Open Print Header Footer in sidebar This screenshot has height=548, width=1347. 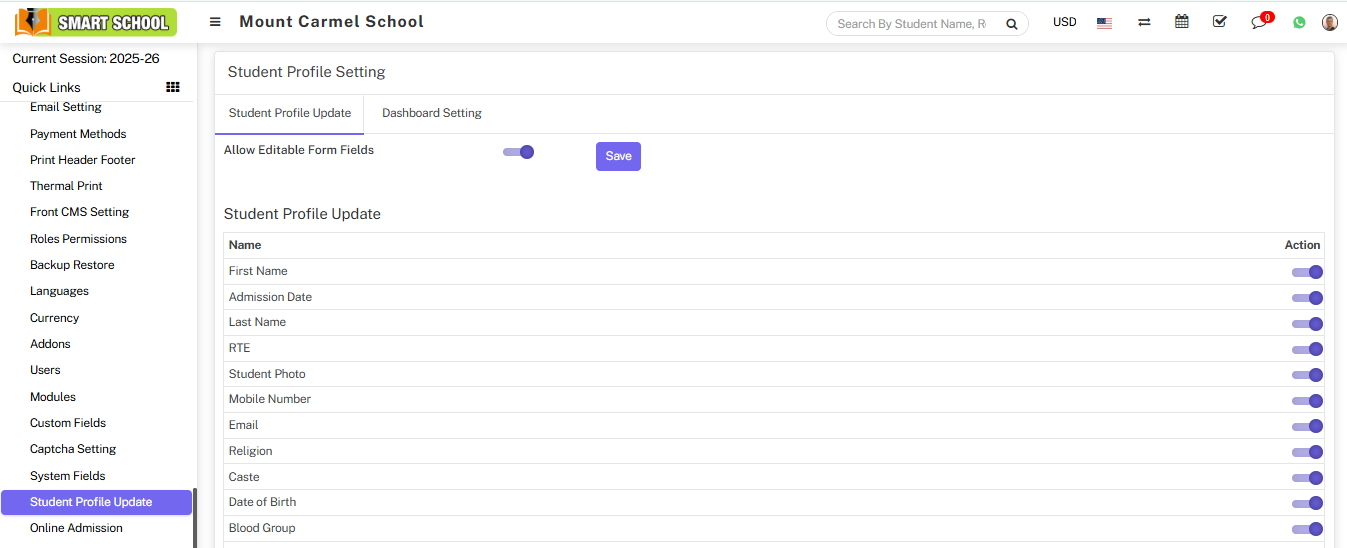point(82,160)
